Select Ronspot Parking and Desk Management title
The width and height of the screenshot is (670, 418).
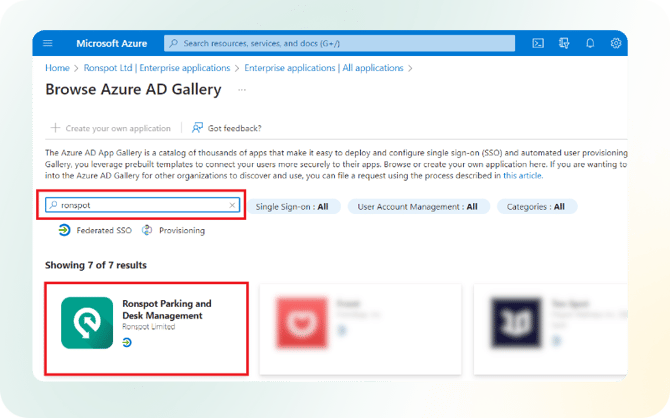pos(167,309)
